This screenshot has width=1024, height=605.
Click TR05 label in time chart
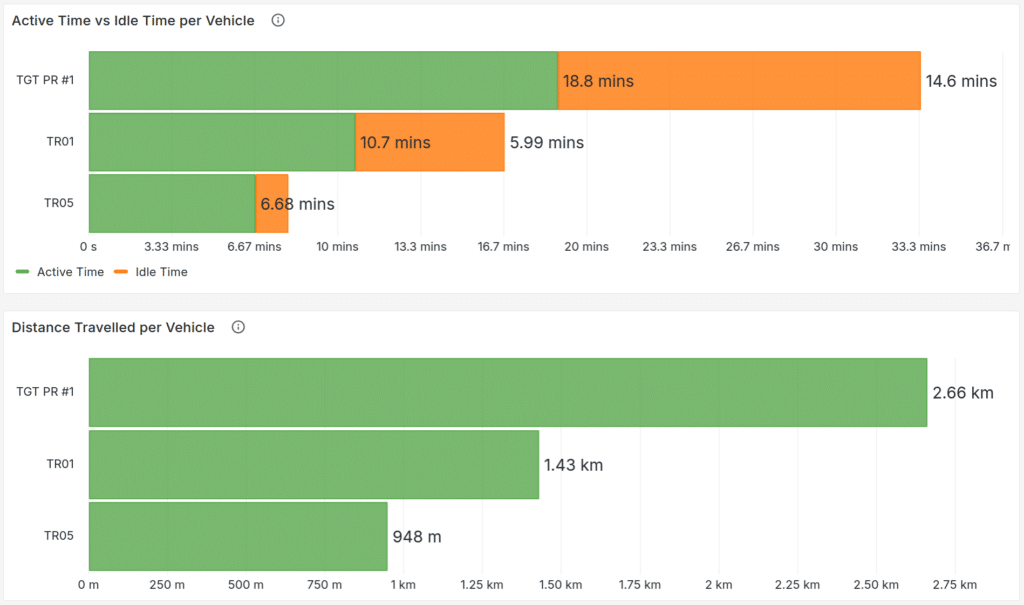click(x=59, y=203)
